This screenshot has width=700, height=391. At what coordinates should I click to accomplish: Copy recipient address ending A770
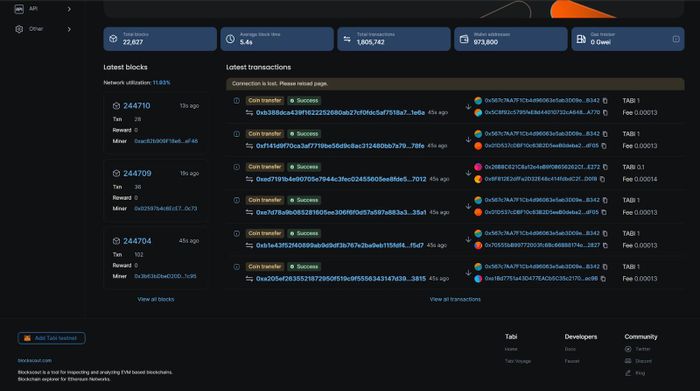605,113
